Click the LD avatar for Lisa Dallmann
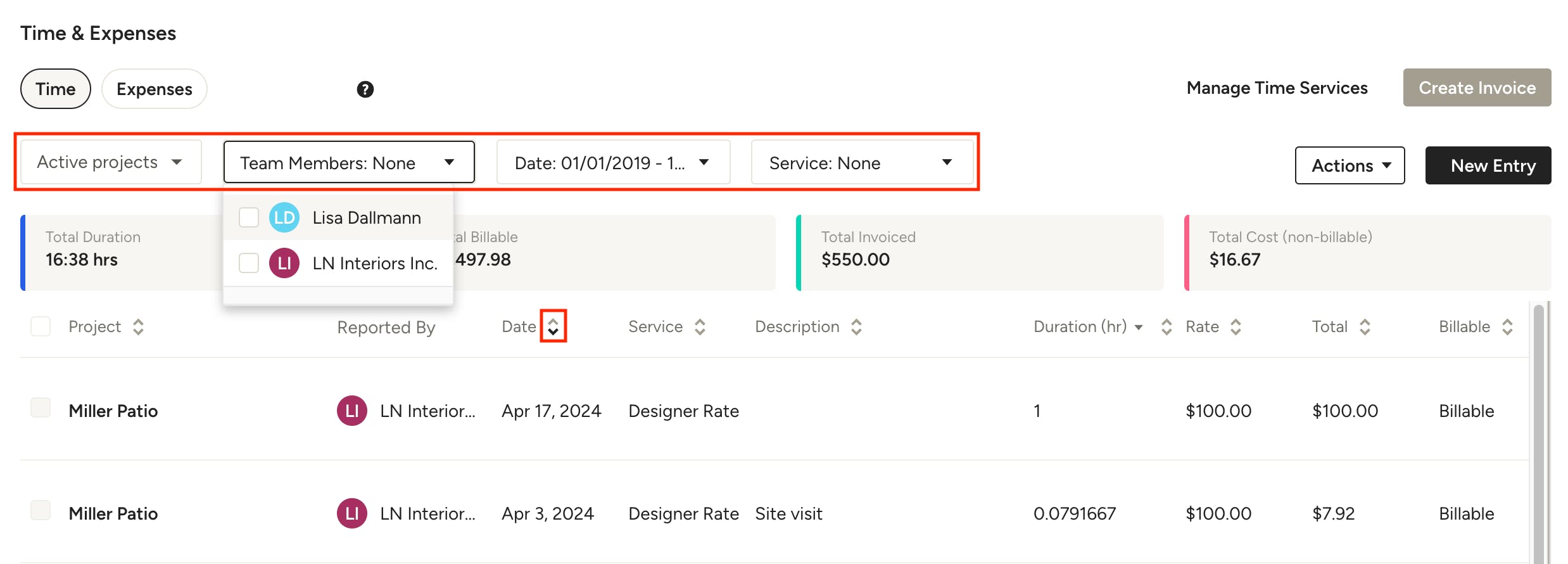 (x=284, y=217)
